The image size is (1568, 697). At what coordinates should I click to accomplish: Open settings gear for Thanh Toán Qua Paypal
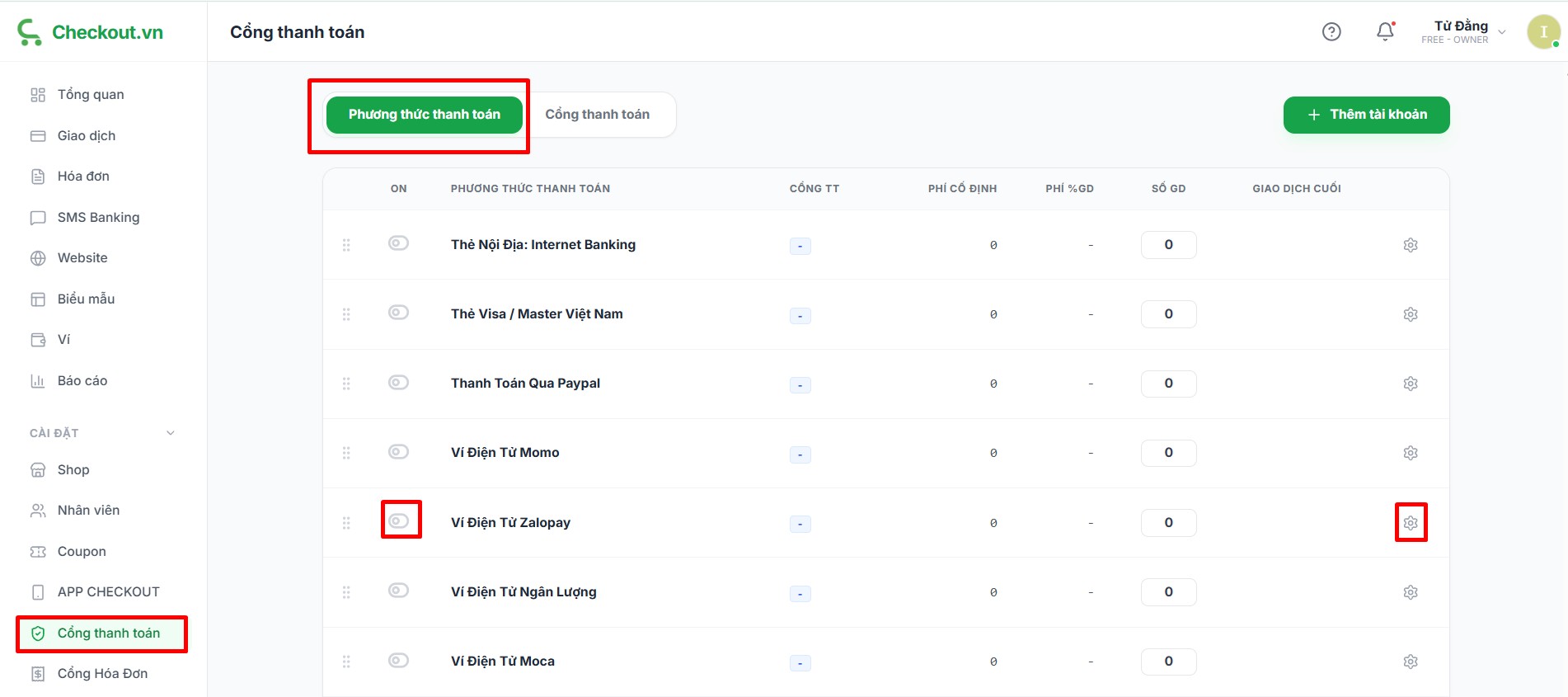(1411, 384)
